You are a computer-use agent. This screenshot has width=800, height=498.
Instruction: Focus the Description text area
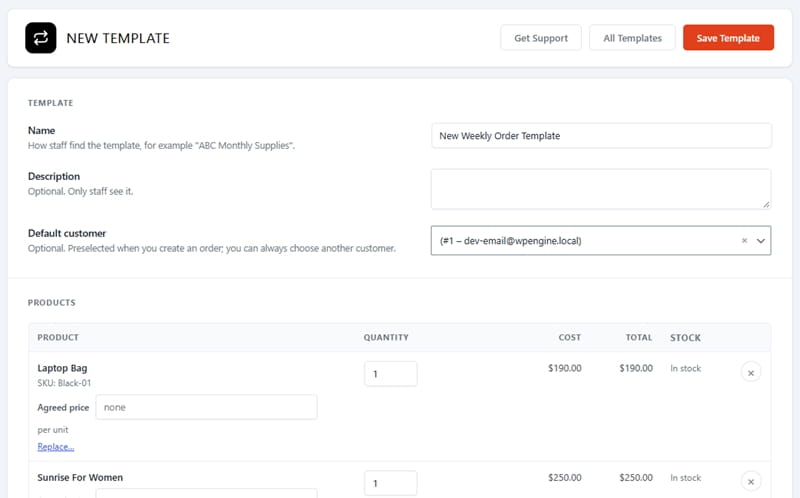[x=601, y=189]
